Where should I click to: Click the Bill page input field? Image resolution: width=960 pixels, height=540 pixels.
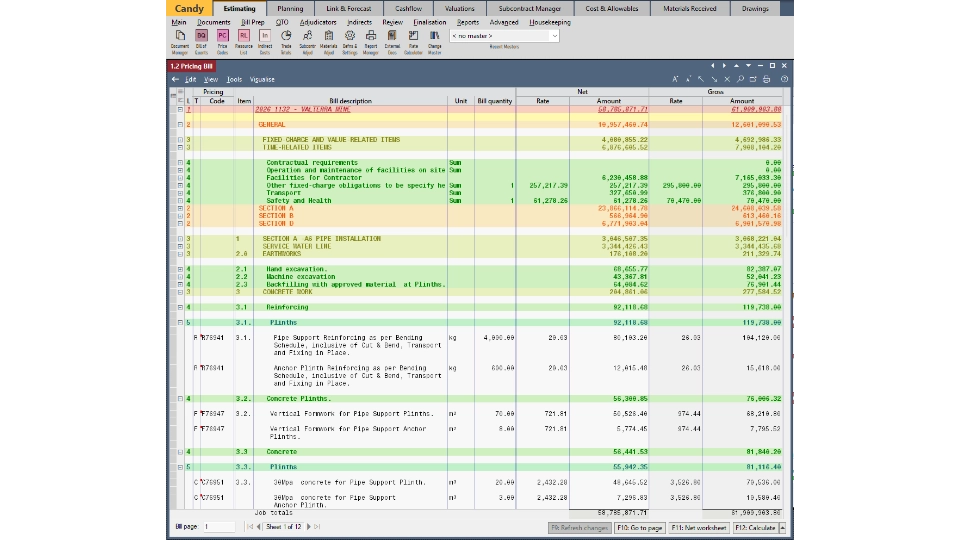point(219,527)
